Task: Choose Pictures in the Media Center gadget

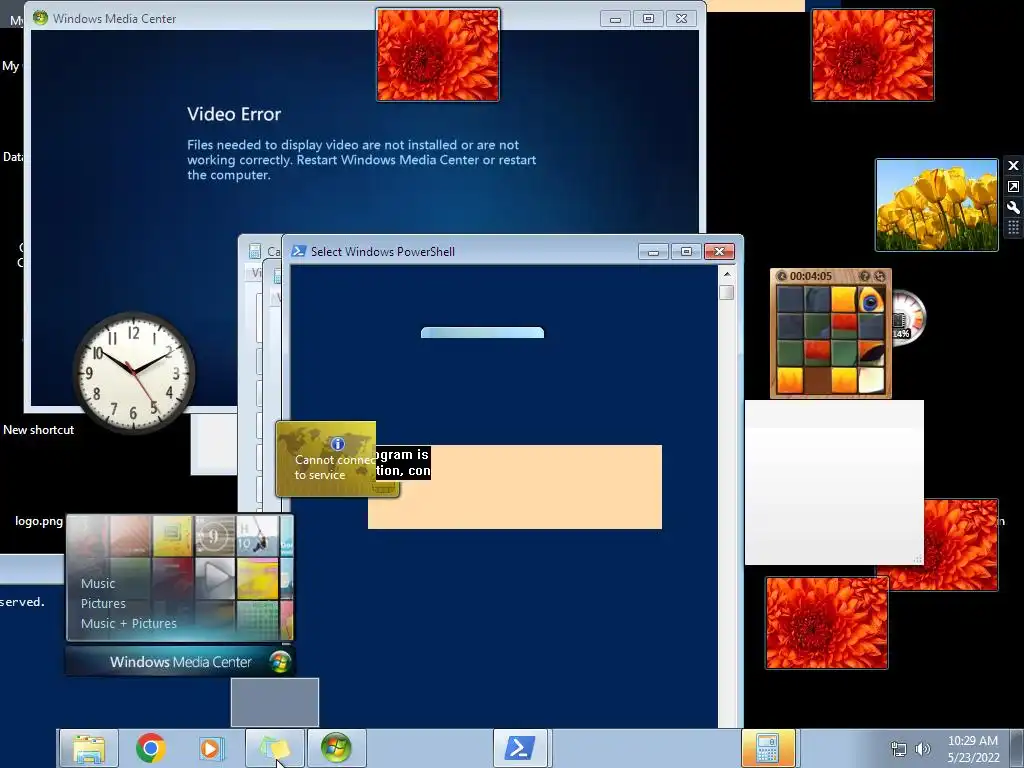Action: [103, 603]
